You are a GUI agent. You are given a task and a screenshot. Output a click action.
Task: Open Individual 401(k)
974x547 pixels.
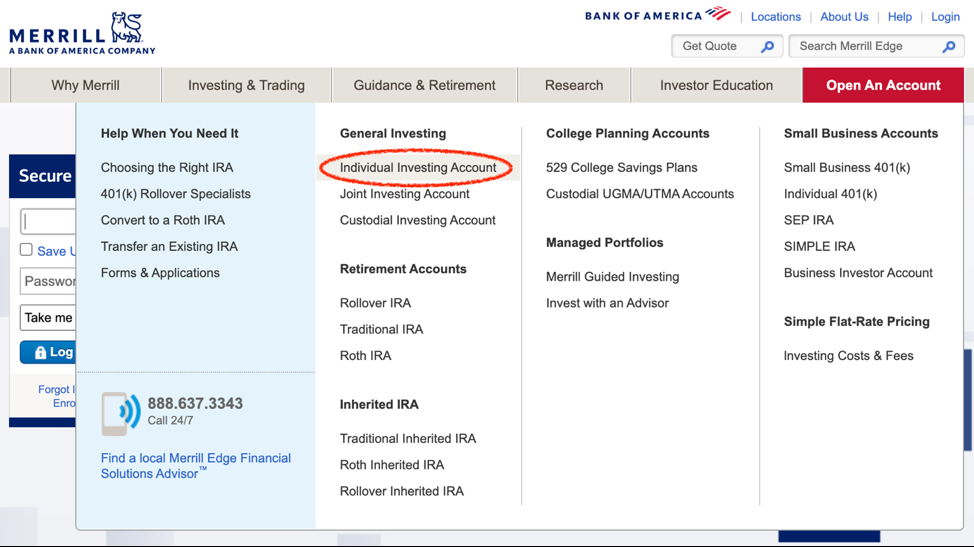831,194
